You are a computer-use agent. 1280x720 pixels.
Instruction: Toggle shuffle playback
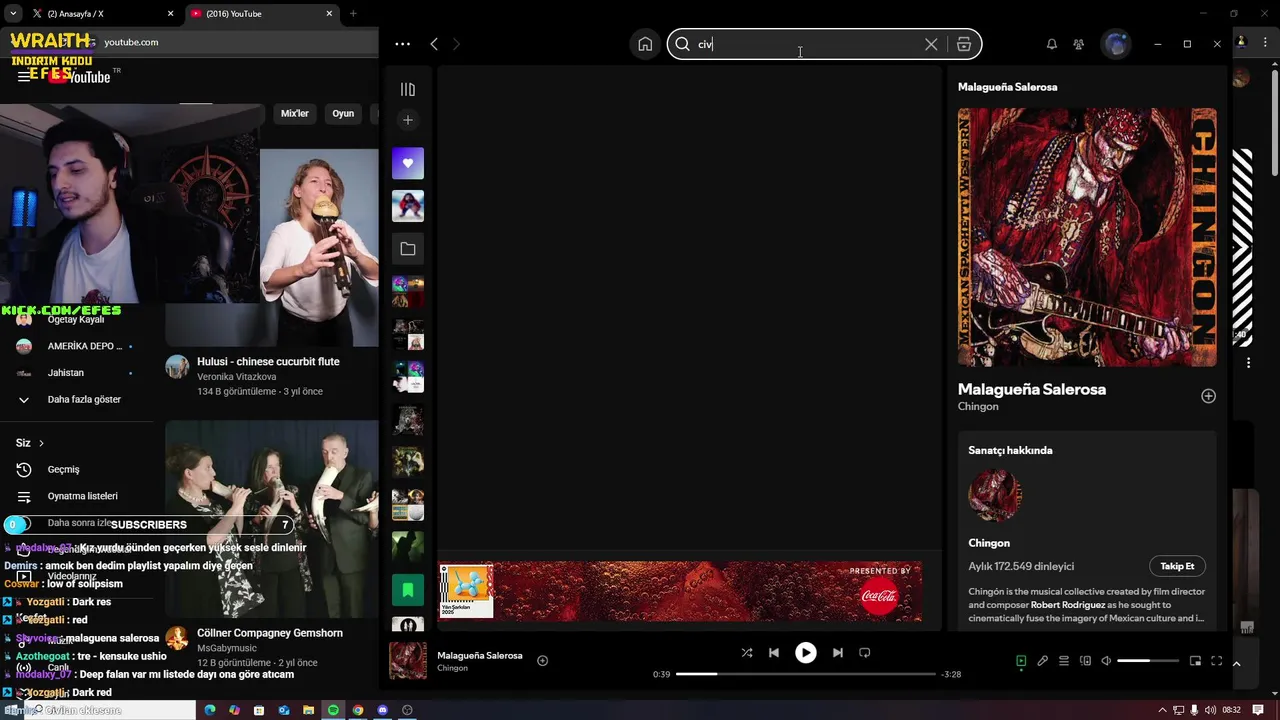(x=746, y=653)
